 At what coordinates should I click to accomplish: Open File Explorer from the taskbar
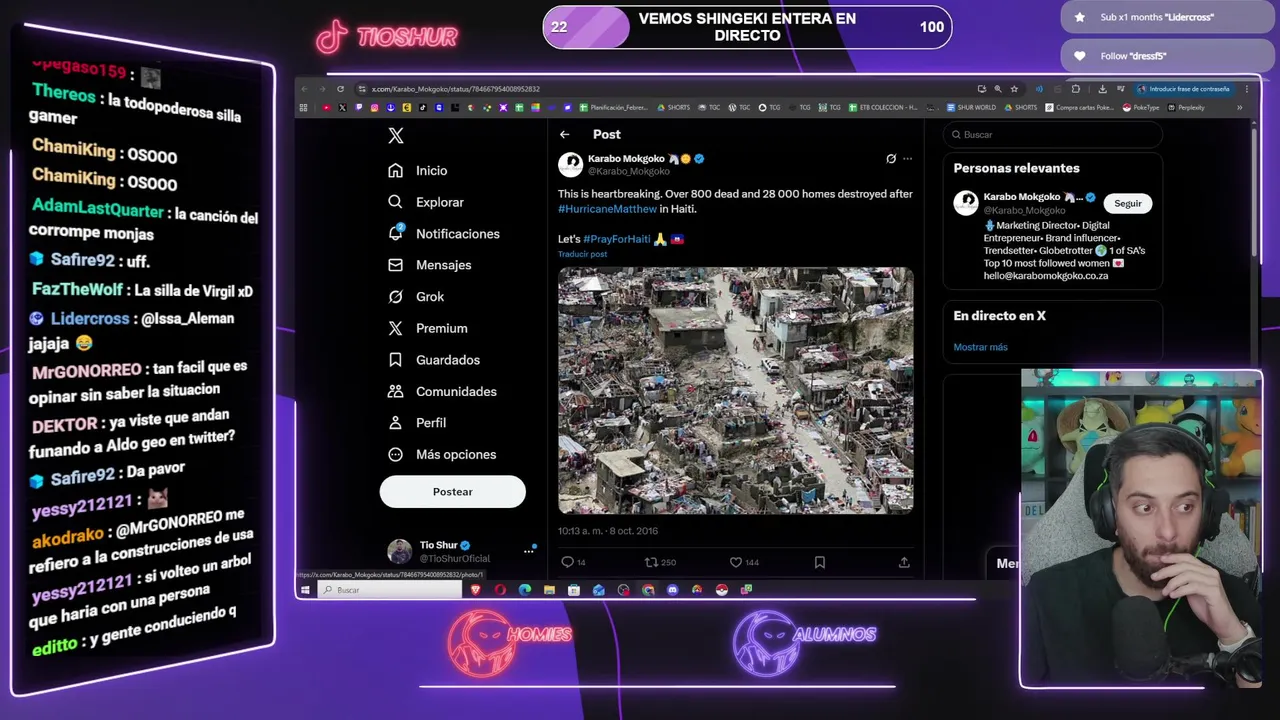point(549,590)
